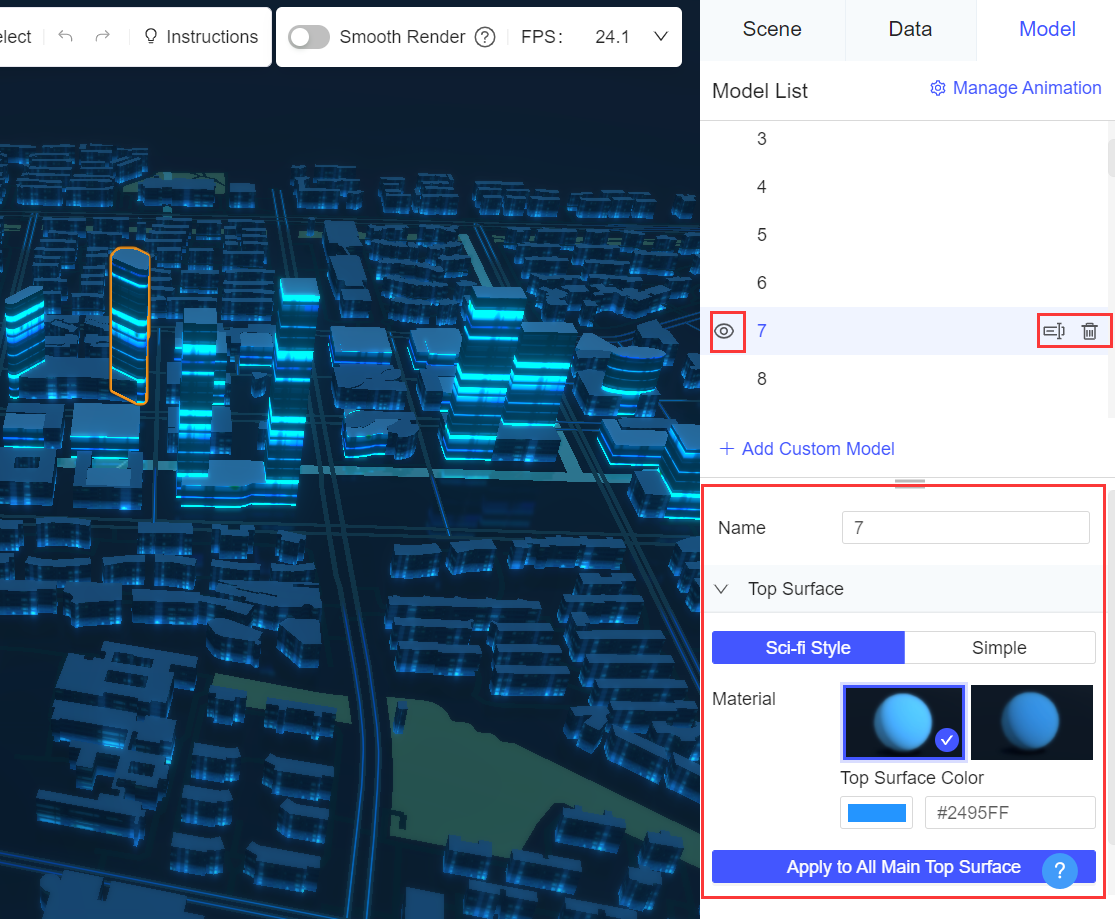Open the Top Surface Color swatch
The image size is (1115, 919).
876,812
